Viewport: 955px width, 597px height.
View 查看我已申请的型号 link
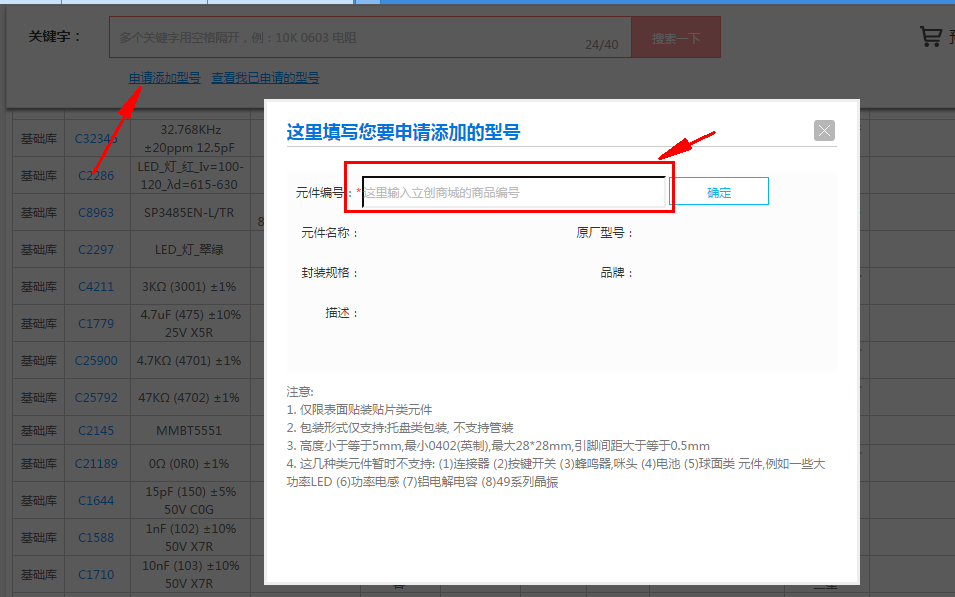point(265,77)
